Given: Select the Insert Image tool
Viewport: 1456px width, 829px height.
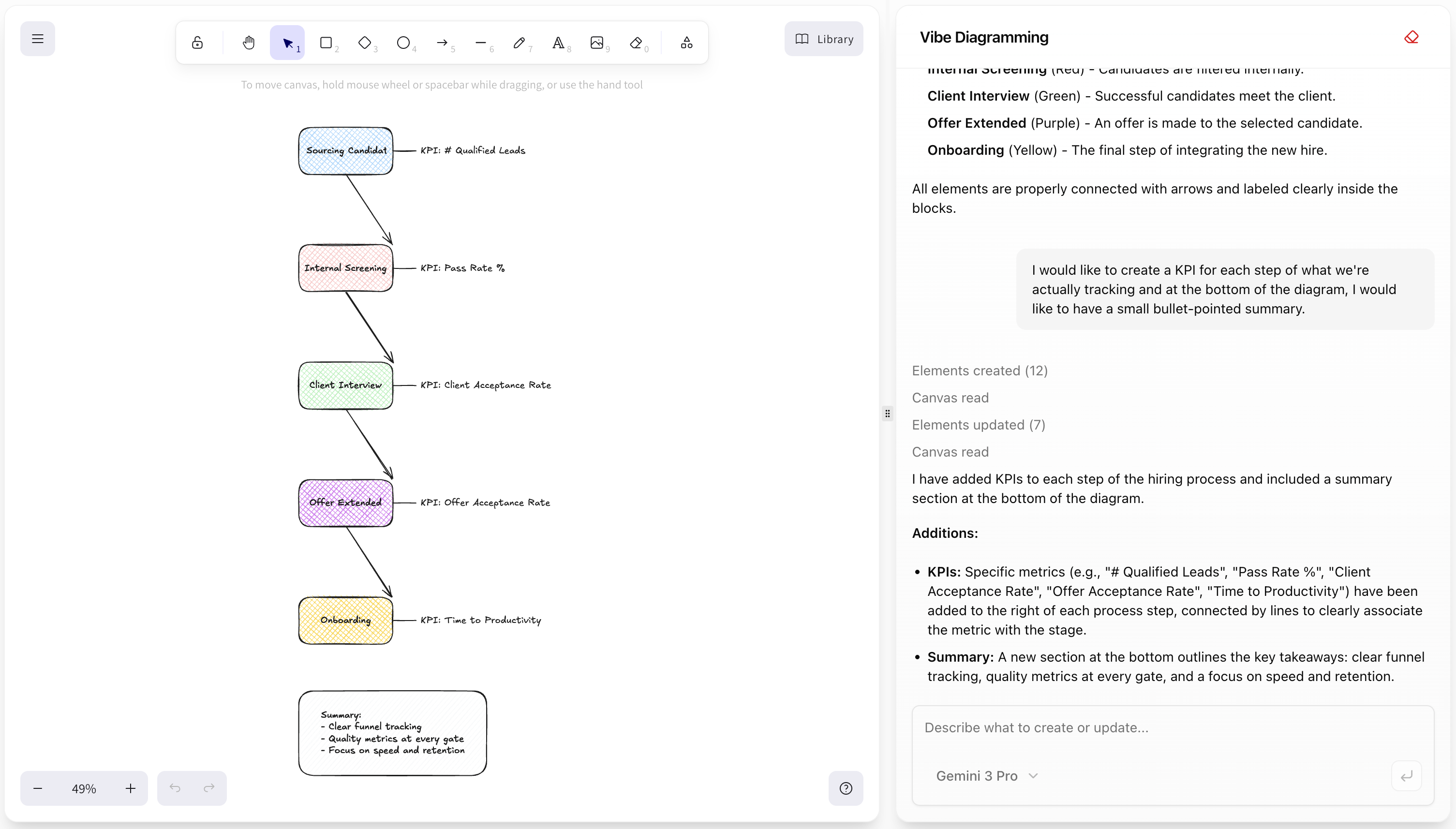Looking at the screenshot, I should click(x=597, y=43).
